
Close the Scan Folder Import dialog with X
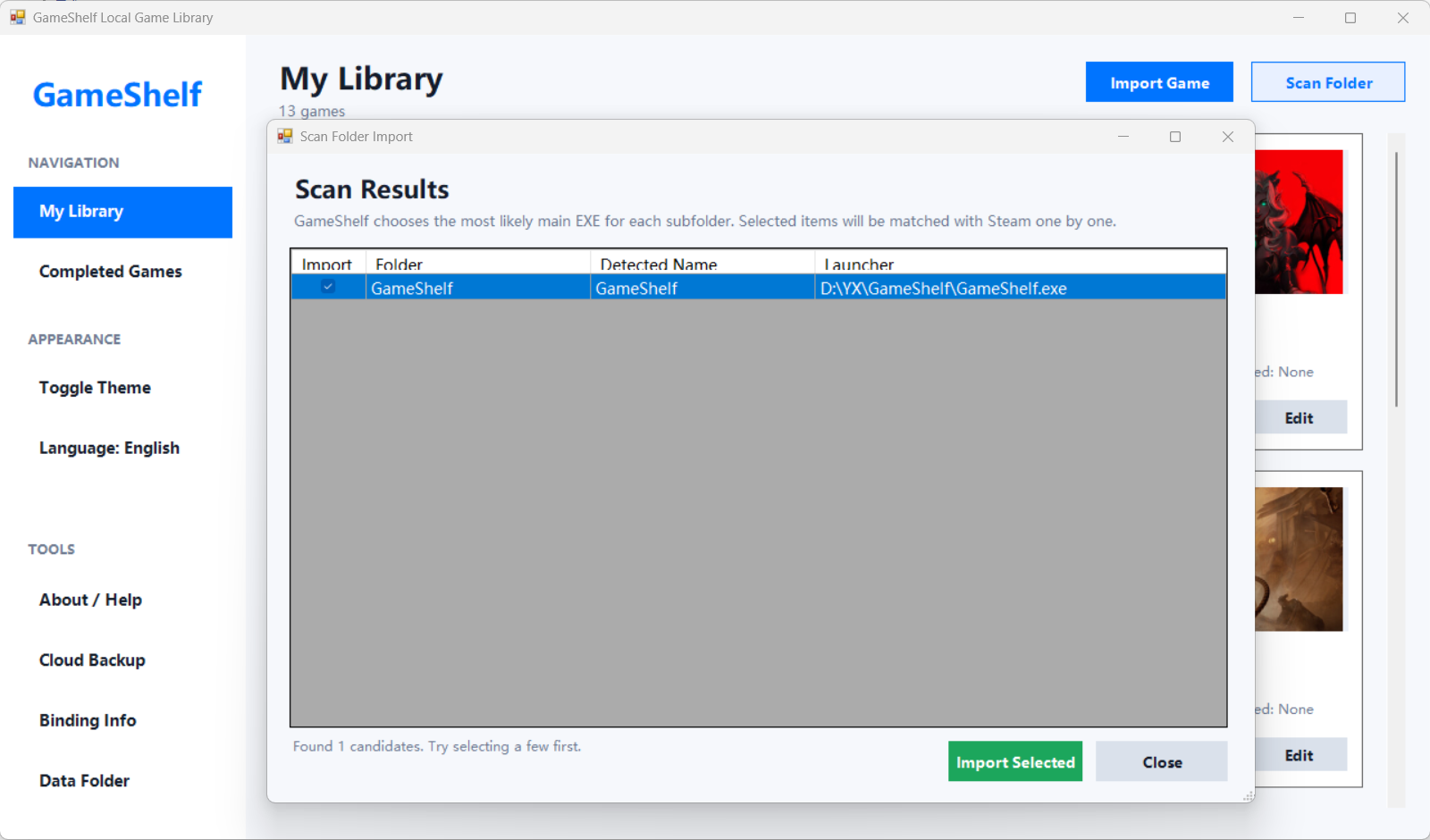tap(1228, 137)
